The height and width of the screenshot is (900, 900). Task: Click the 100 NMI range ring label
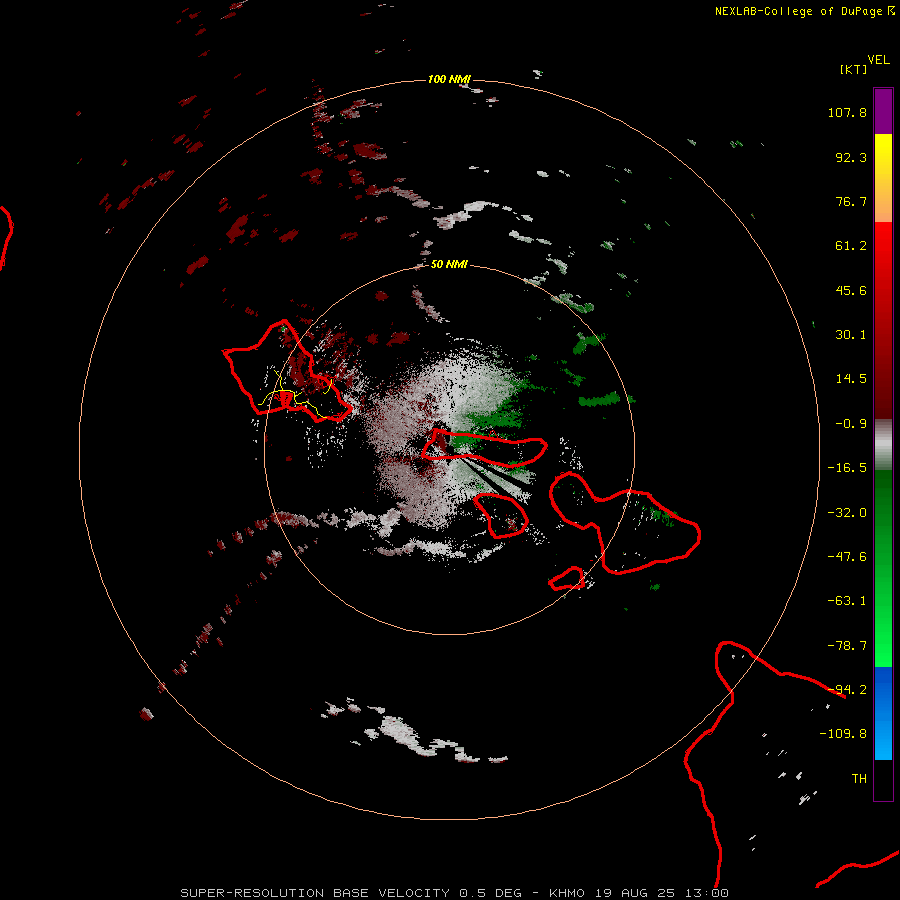[449, 79]
